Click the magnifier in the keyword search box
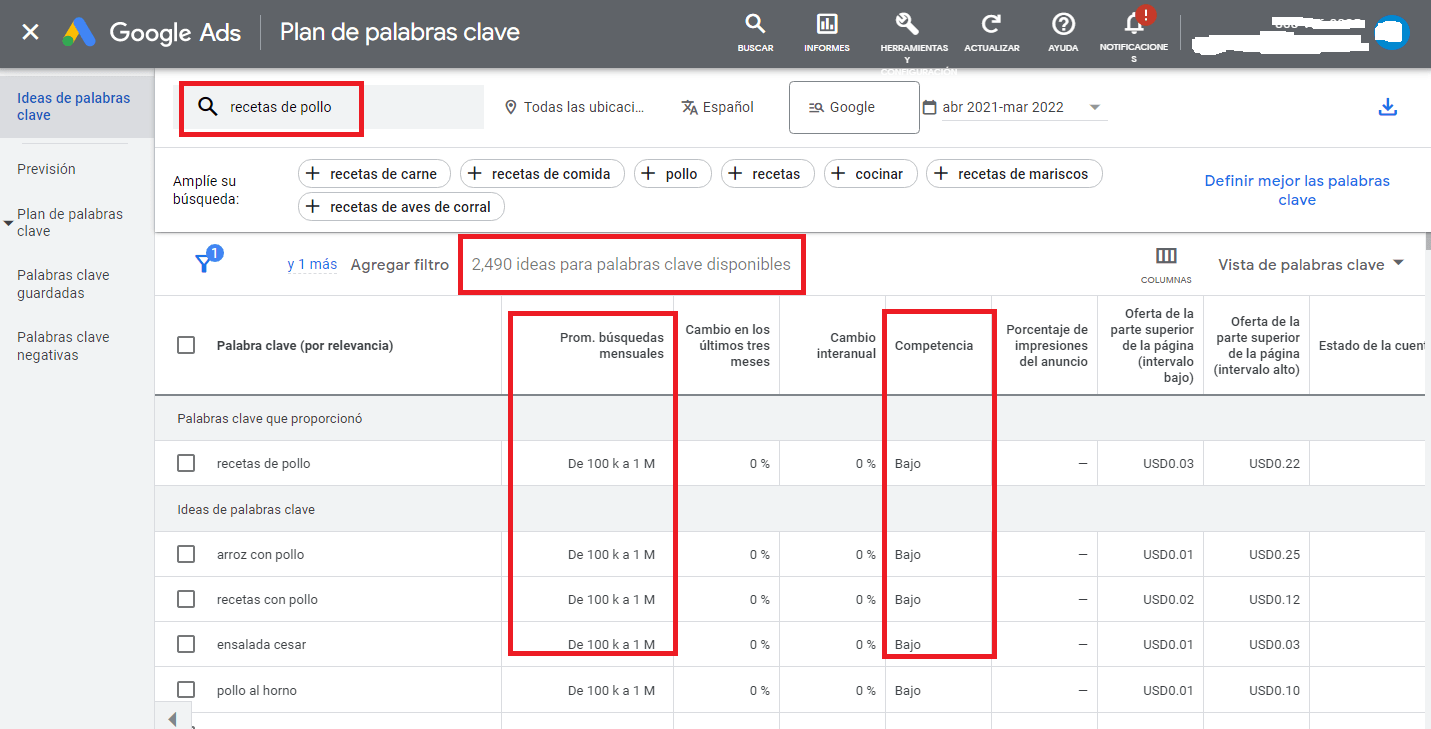The height and width of the screenshot is (729, 1431). click(x=207, y=107)
